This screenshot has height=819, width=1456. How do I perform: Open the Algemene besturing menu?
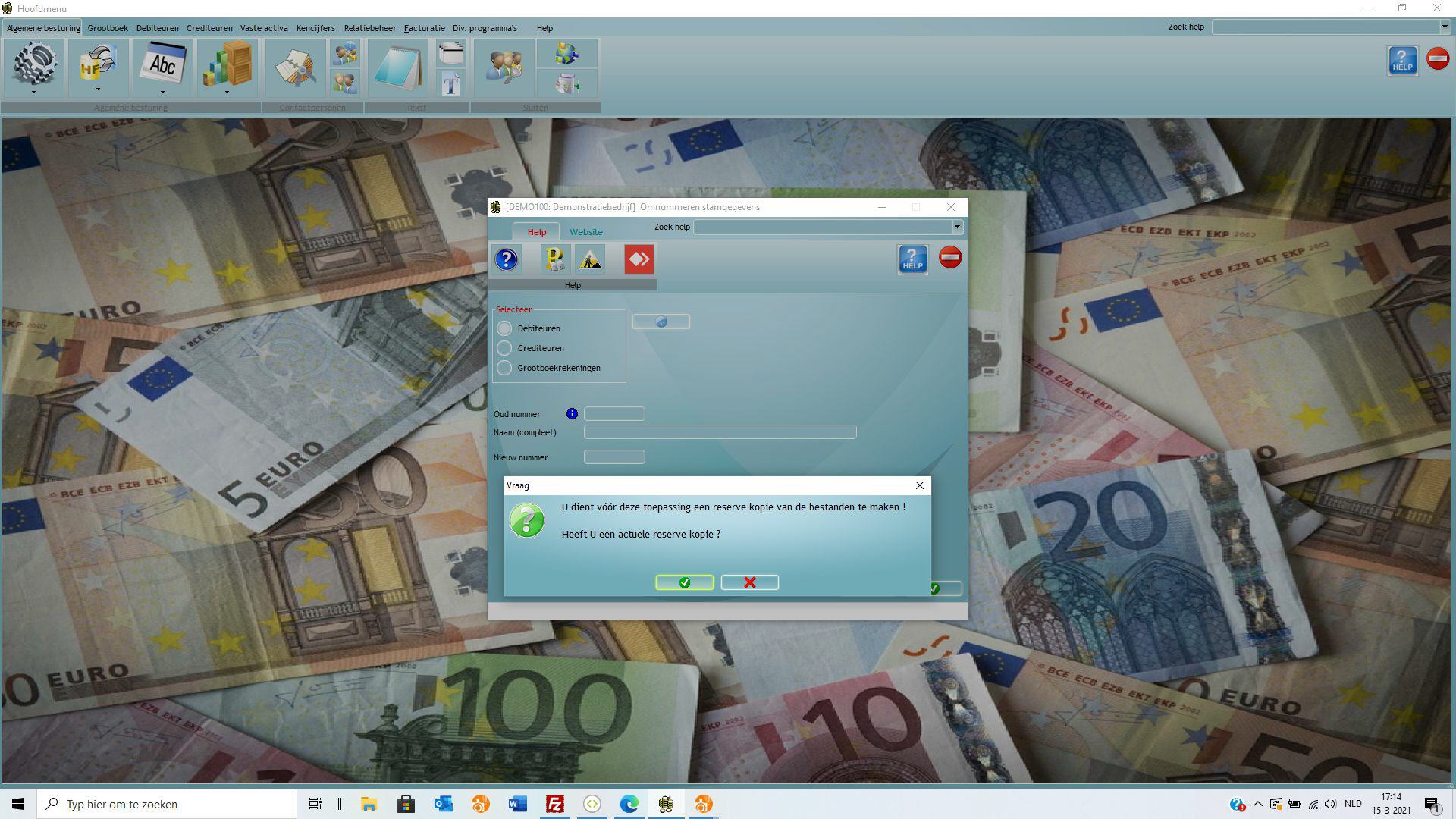43,28
